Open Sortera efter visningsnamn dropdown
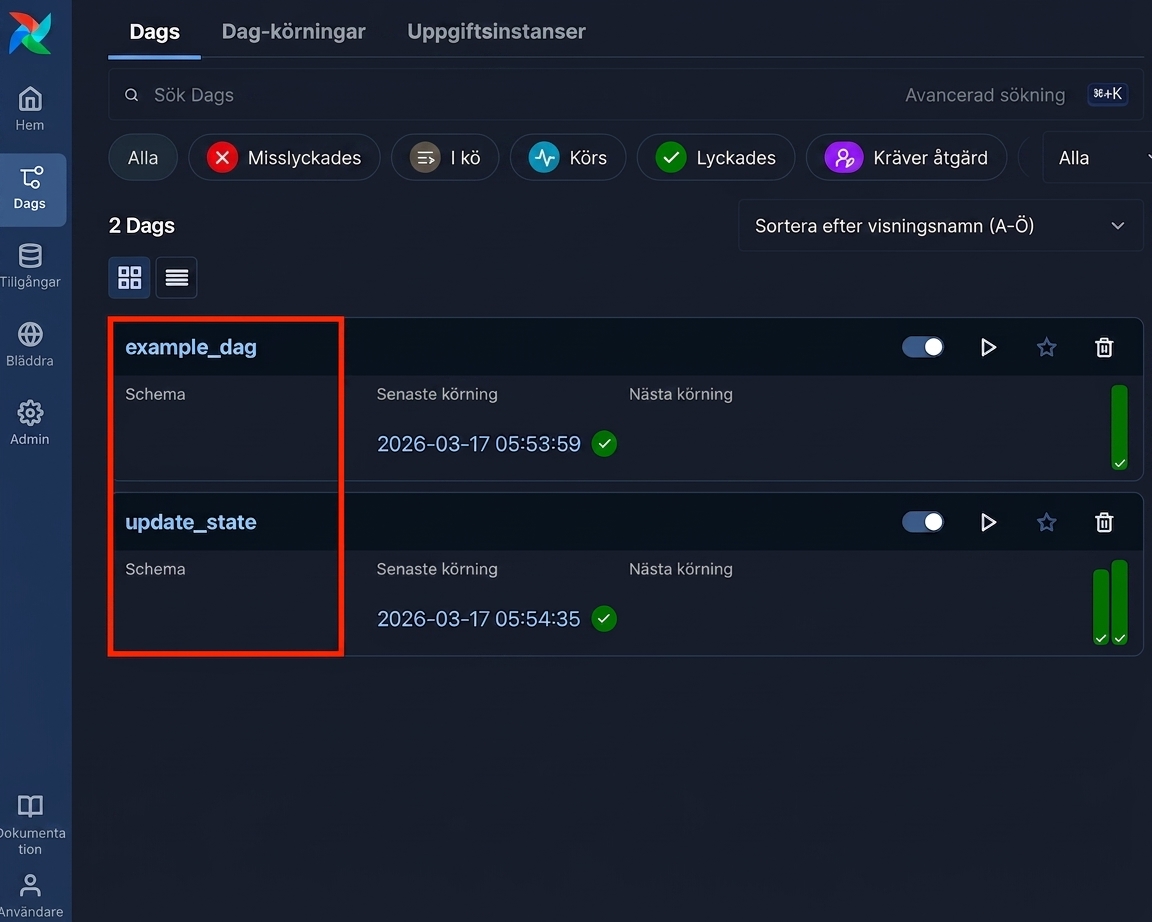 940,226
